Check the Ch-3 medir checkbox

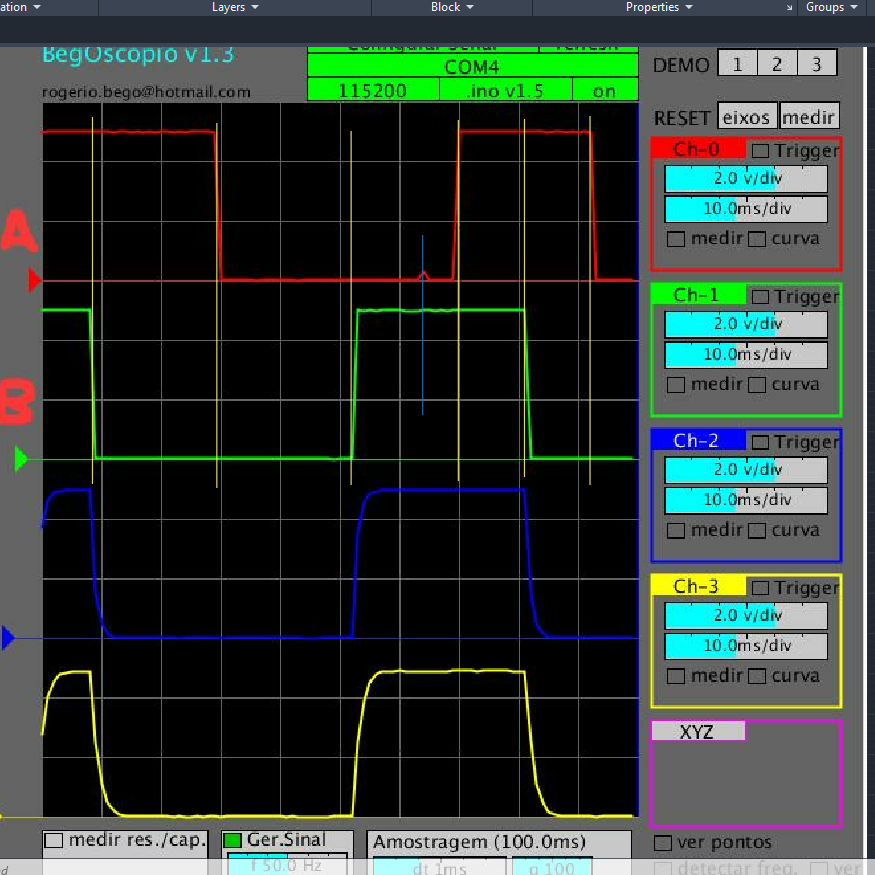click(676, 676)
